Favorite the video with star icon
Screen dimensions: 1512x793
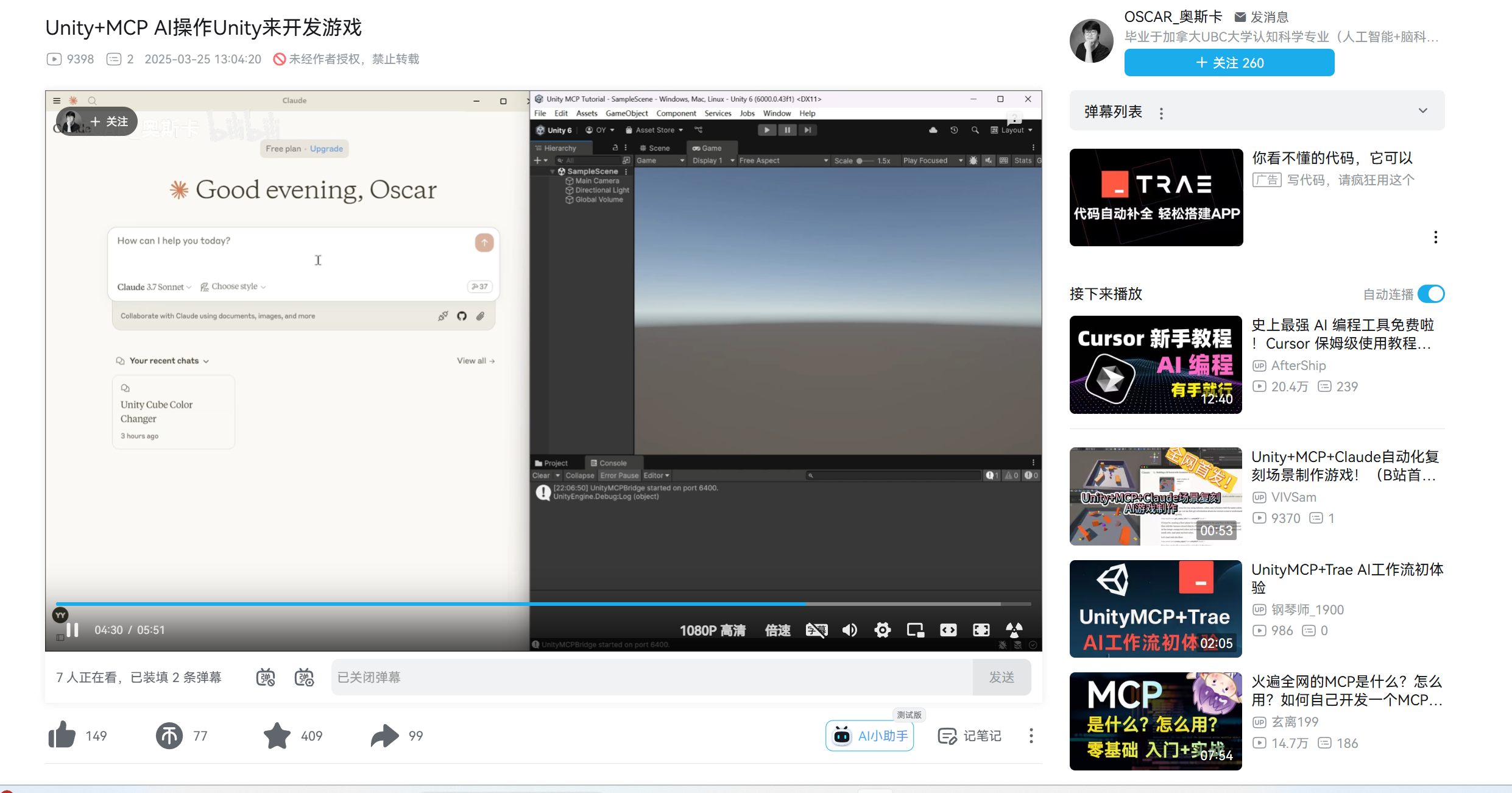click(x=277, y=735)
